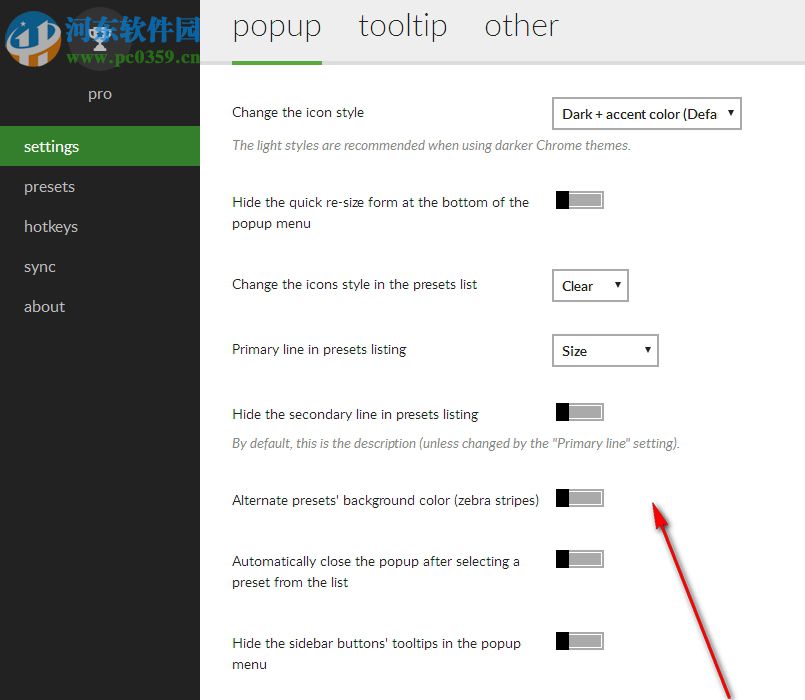The height and width of the screenshot is (700, 805).
Task: Click 'Hide the quick re-size form' label
Action: pos(380,213)
